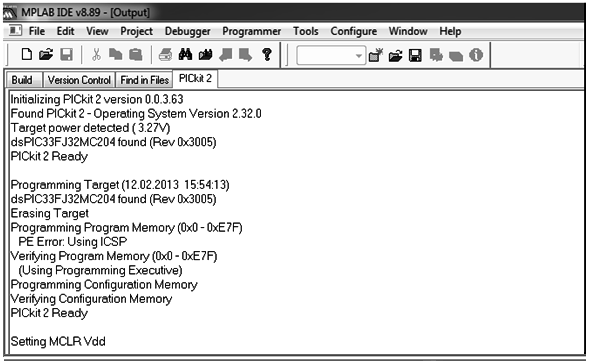The width and height of the screenshot is (589, 363).
Task: Click the 'PE Error: Using ICSP' line
Action: pyautogui.click(x=73, y=242)
